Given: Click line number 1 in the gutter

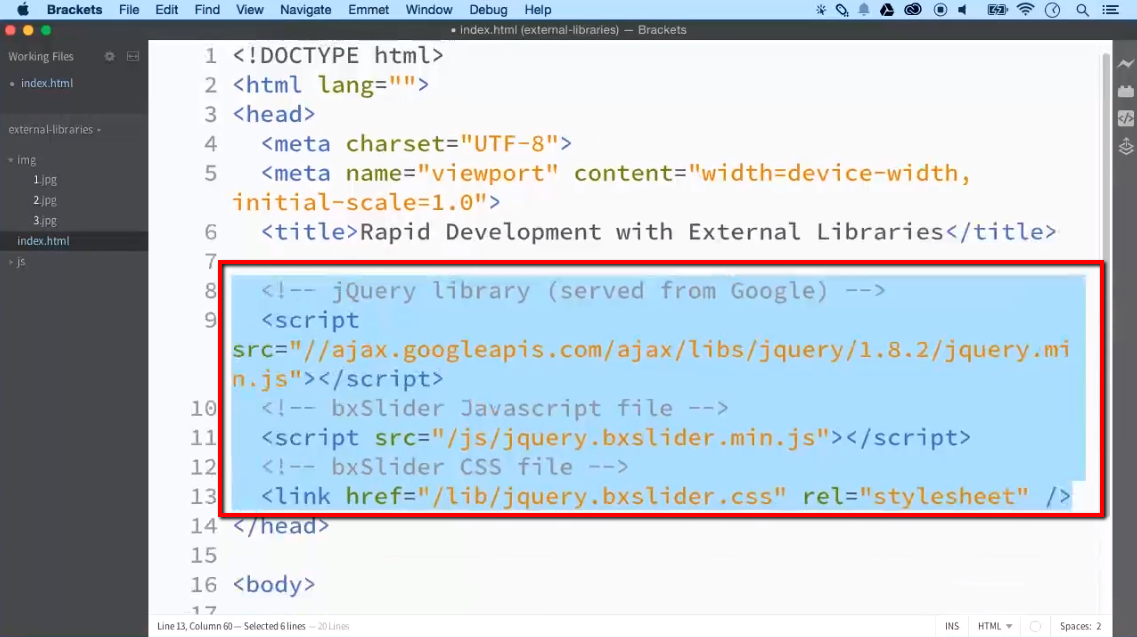Looking at the screenshot, I should click(210, 56).
